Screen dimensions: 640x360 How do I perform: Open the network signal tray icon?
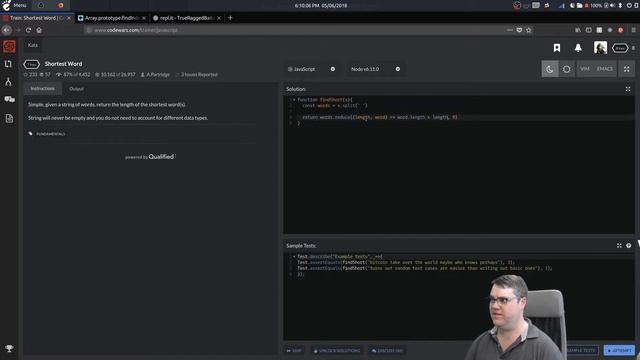tap(562, 5)
